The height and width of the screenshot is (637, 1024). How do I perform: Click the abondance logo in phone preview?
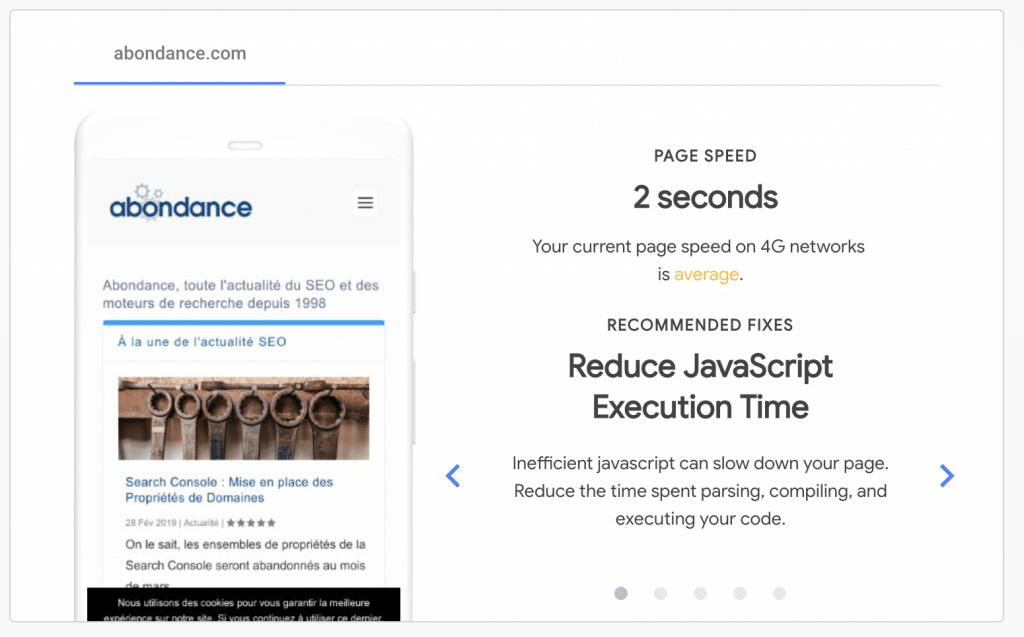pos(180,203)
